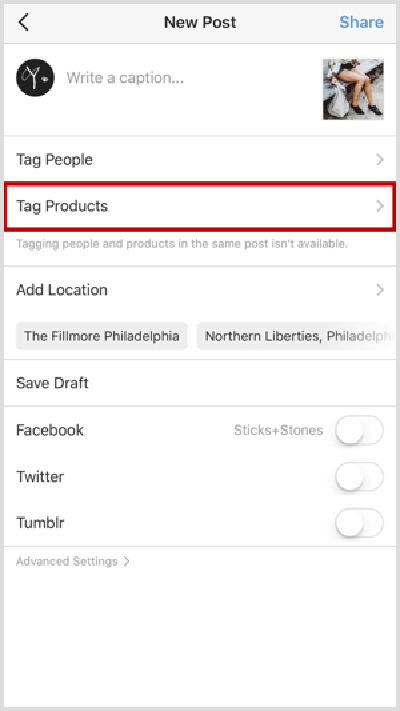Tap the profile avatar icon
Image resolution: width=400 pixels, height=711 pixels.
point(35,78)
